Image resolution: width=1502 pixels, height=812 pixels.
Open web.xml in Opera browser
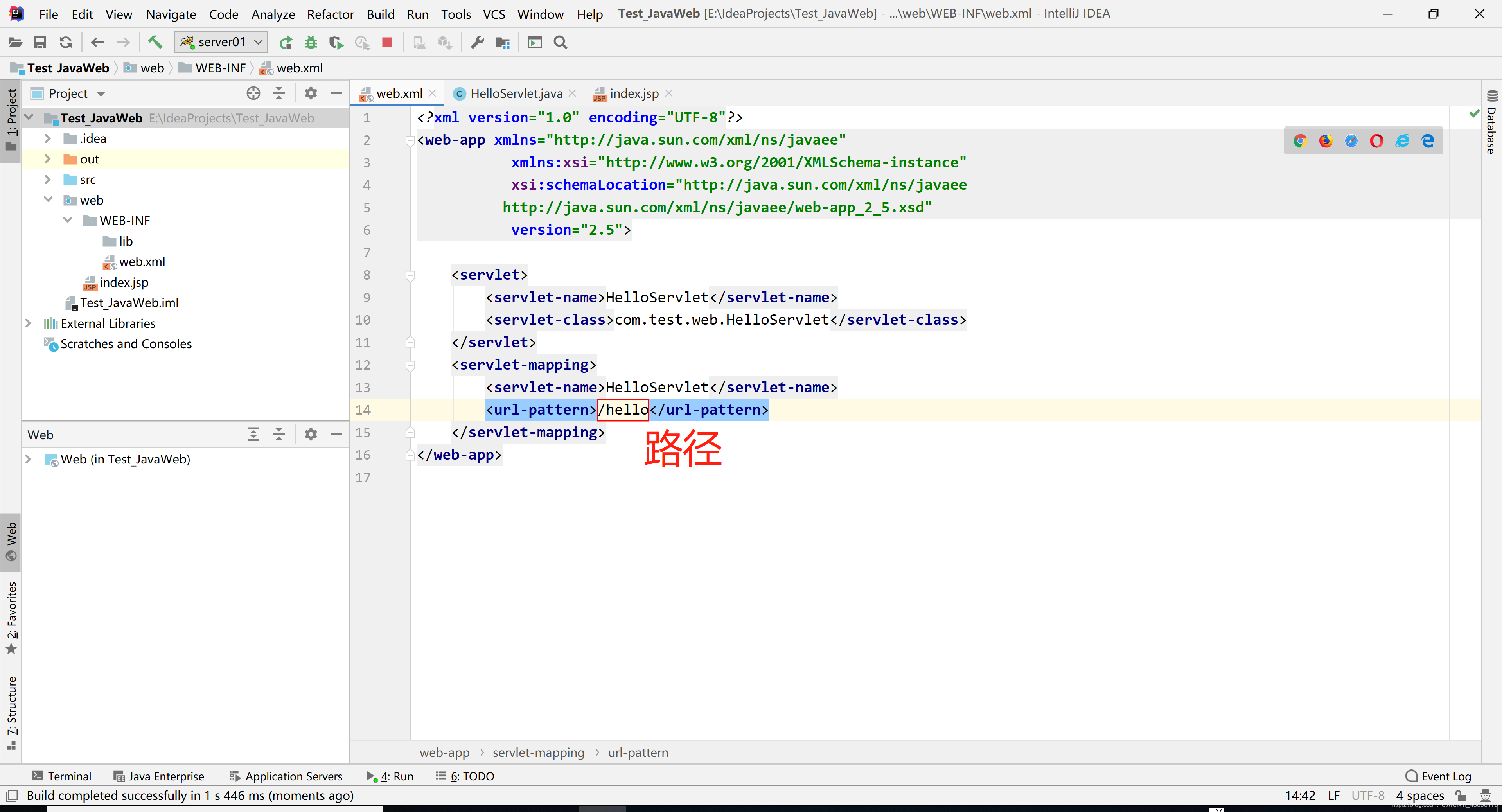[1377, 140]
